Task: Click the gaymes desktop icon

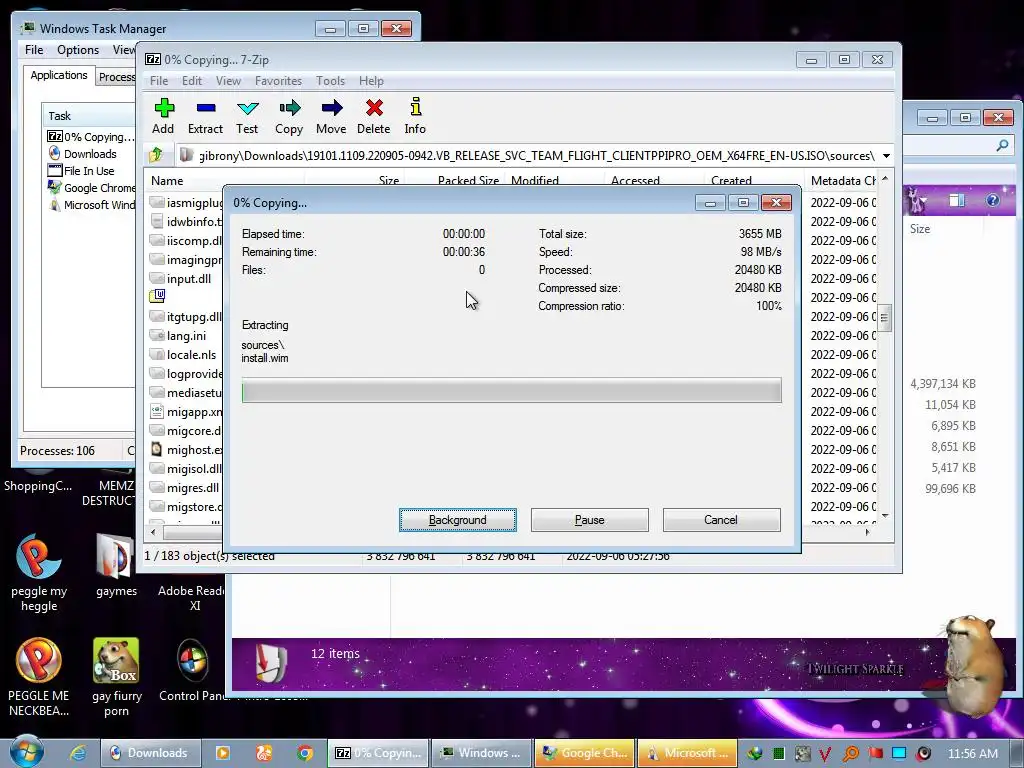Action: (x=116, y=566)
